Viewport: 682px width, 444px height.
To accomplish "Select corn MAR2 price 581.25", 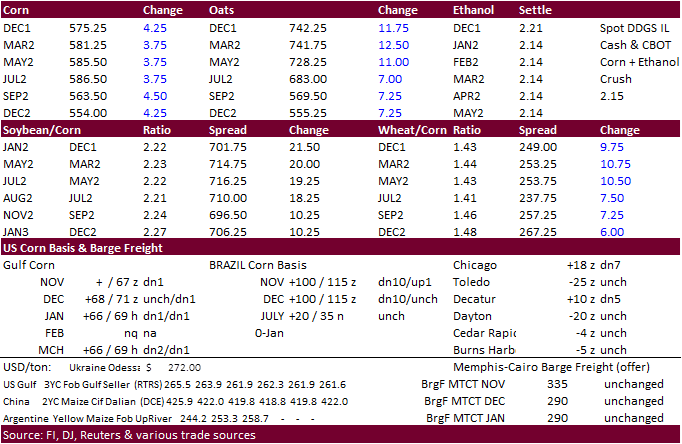I will click(88, 45).
